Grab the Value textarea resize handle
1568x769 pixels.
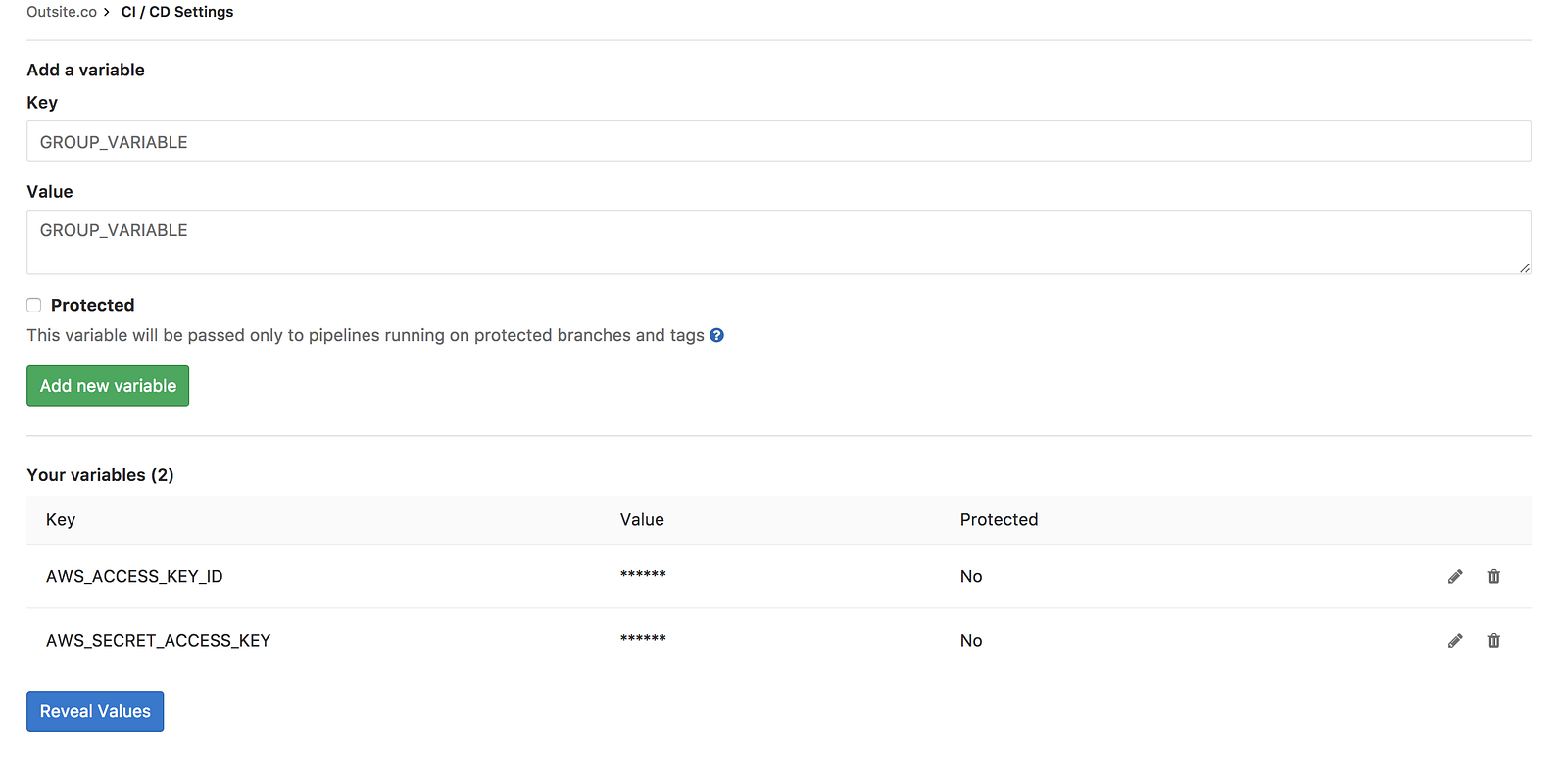click(1525, 267)
